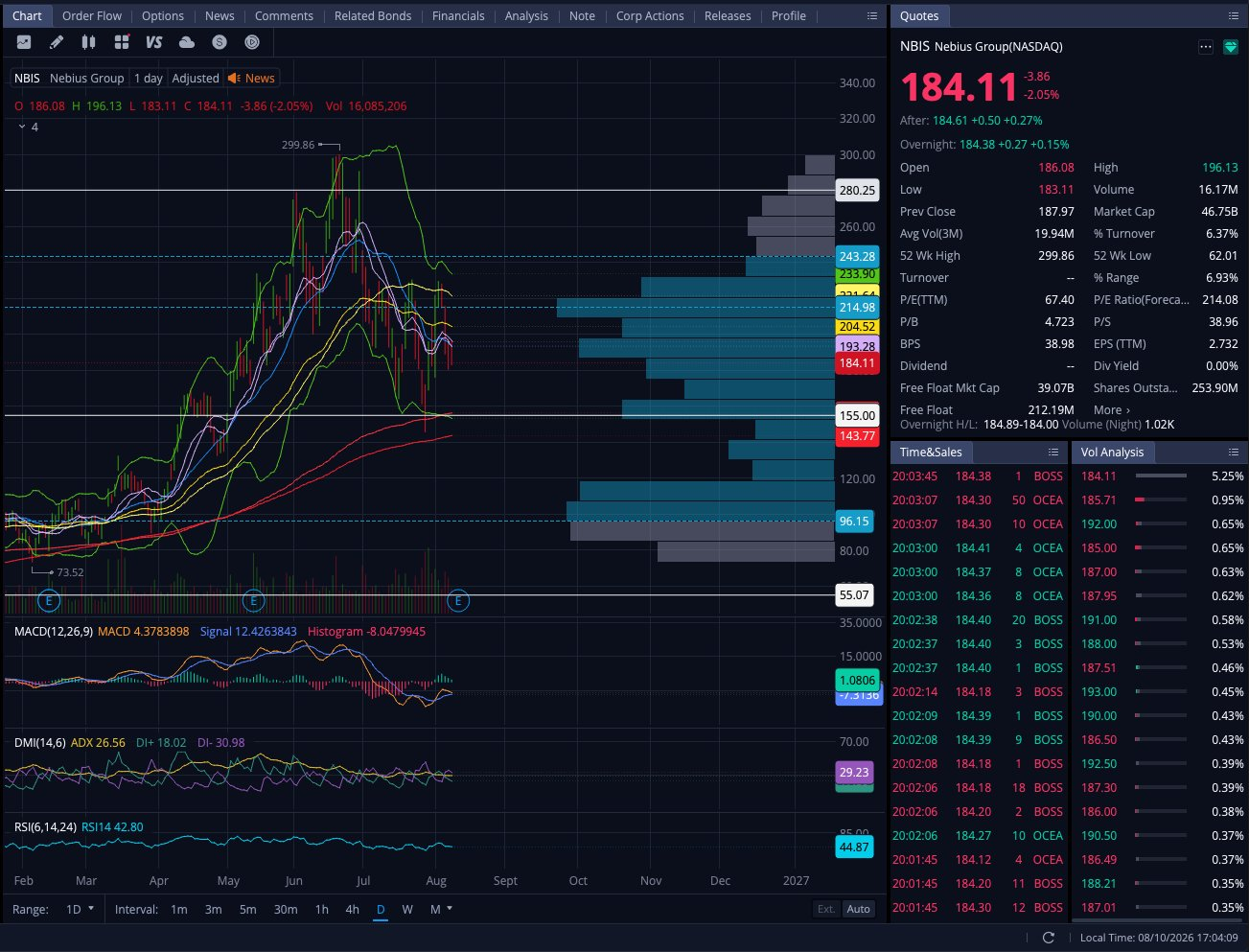
Task: Expand More quote details
Action: [x=1112, y=410]
